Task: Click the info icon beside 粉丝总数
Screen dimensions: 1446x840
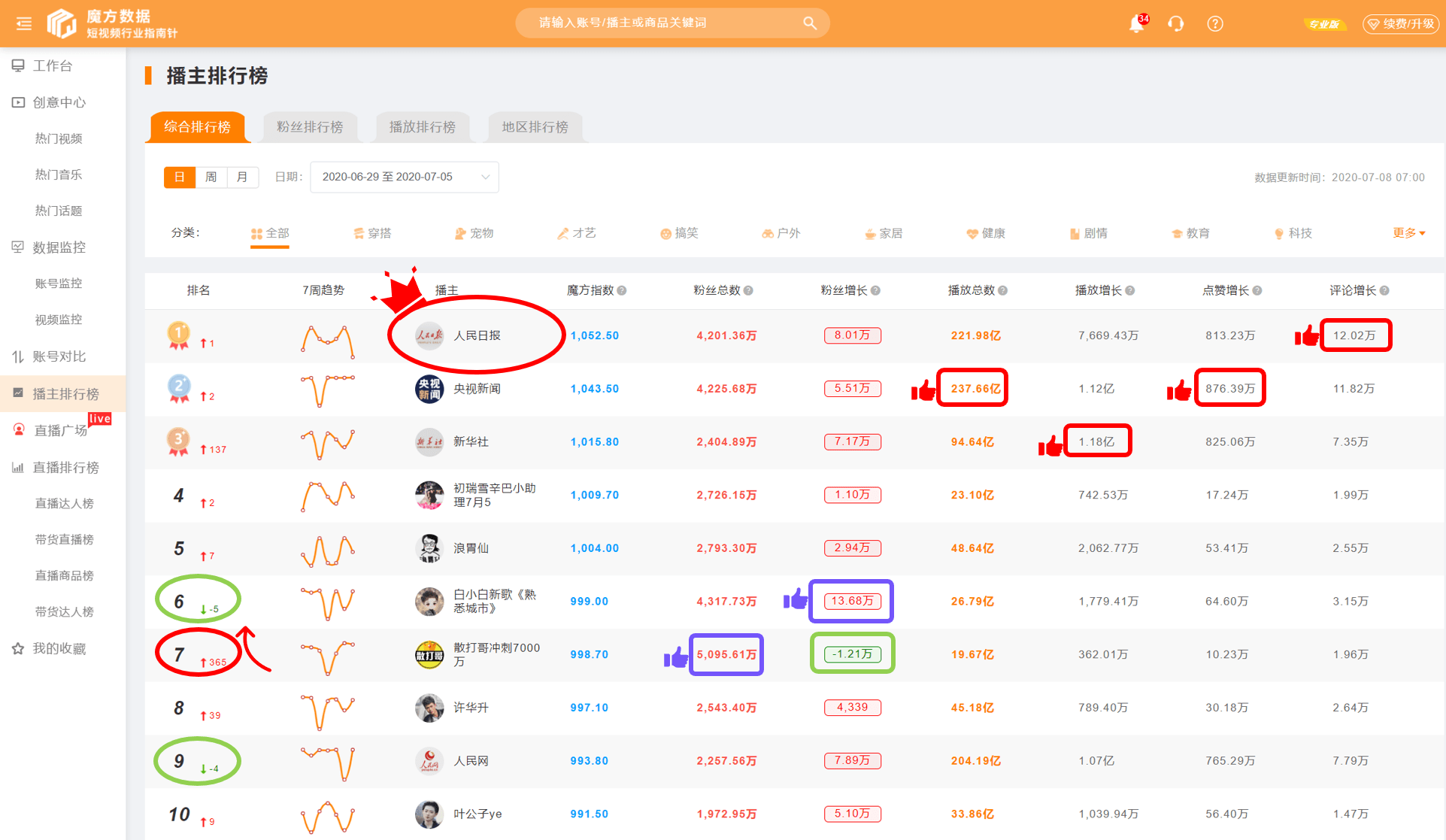Action: point(748,291)
